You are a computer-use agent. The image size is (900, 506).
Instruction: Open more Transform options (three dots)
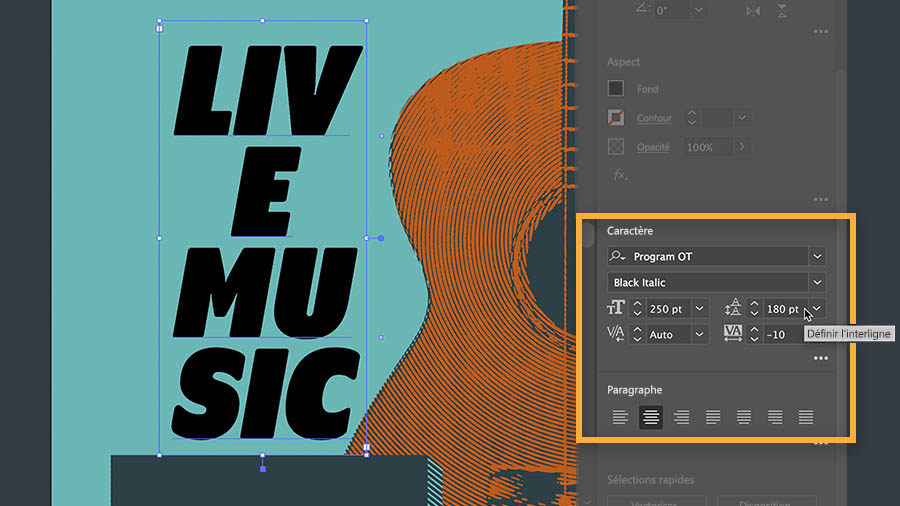coord(821,32)
